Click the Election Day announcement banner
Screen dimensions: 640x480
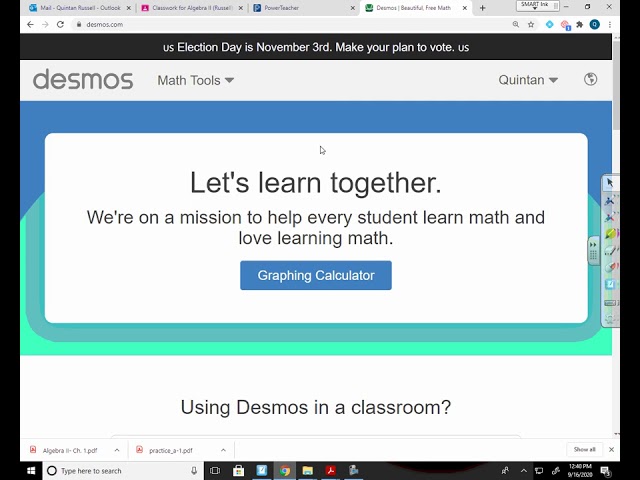point(316,47)
